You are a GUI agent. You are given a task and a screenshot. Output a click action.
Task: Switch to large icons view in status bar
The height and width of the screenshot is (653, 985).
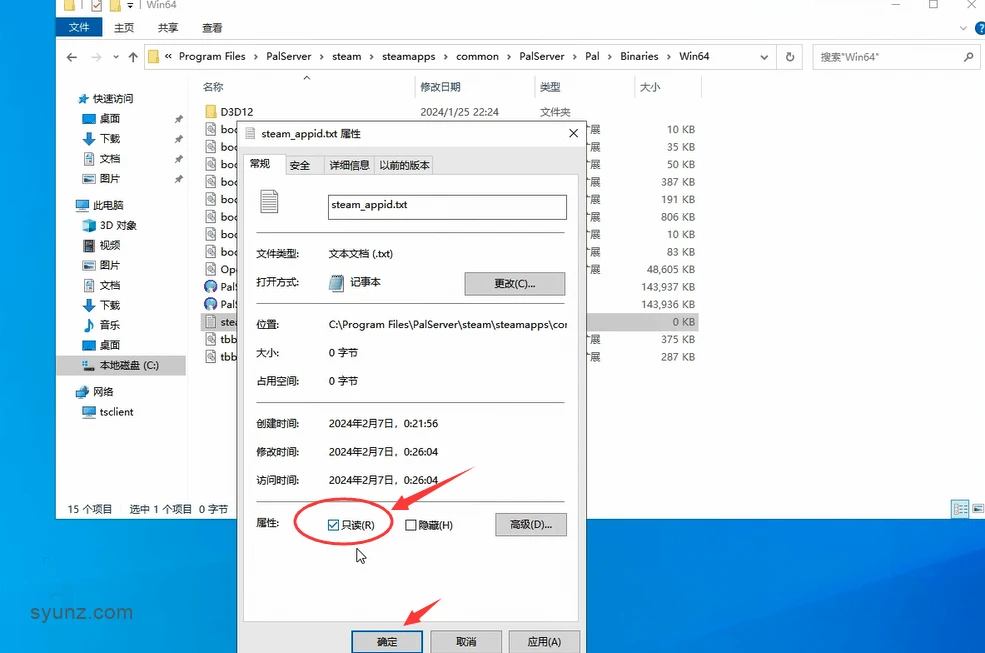click(977, 508)
